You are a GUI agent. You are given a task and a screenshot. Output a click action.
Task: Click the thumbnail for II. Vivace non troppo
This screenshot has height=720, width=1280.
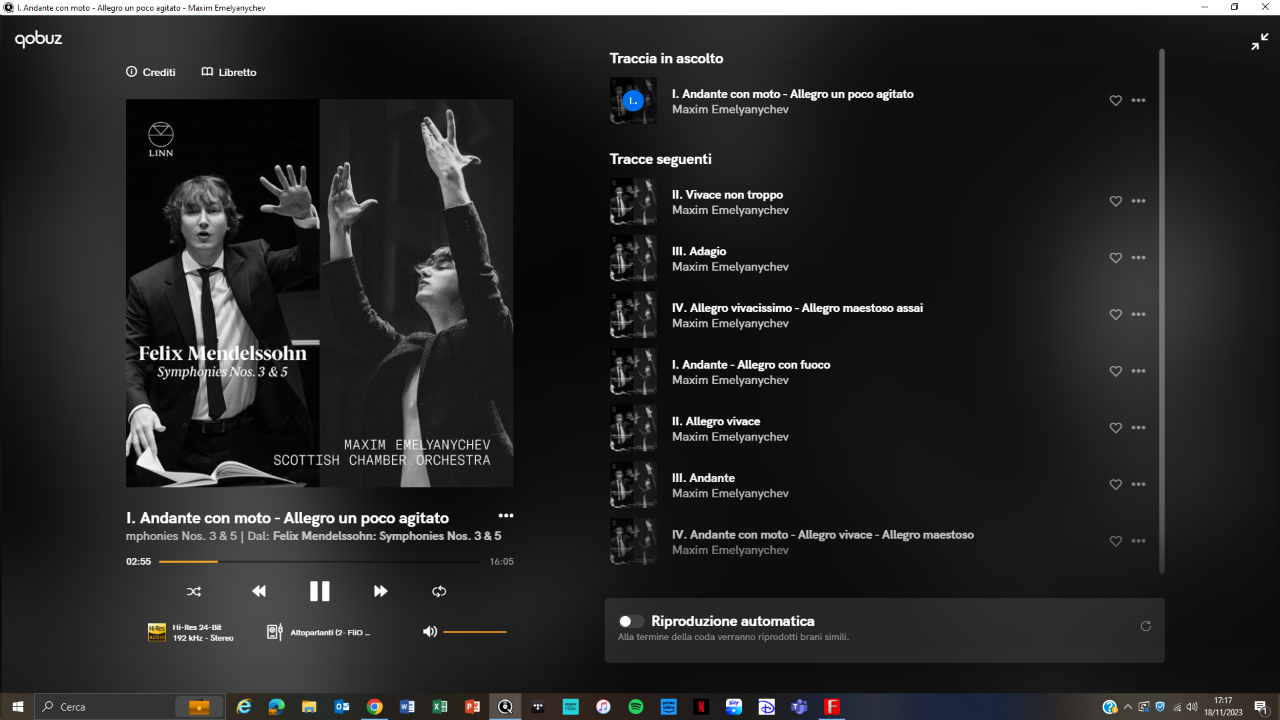633,202
